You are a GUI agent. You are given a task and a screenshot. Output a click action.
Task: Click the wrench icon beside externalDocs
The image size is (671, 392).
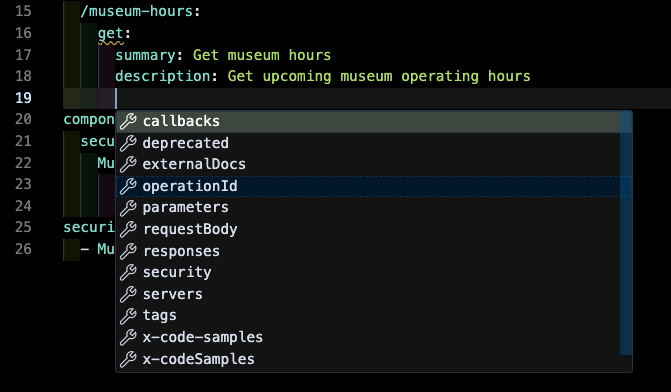coord(128,164)
